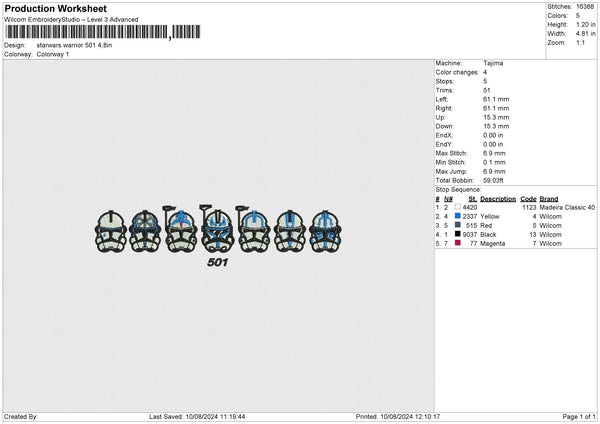Click the 'Min Stitch' value 0.1 mm

click(494, 162)
